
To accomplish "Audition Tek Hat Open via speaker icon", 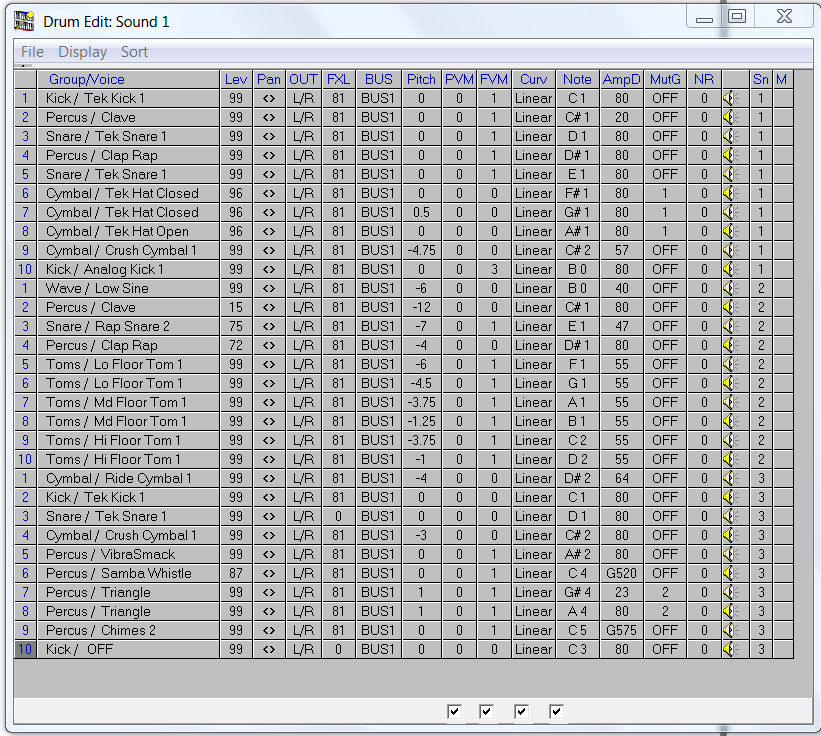I will tap(730, 231).
